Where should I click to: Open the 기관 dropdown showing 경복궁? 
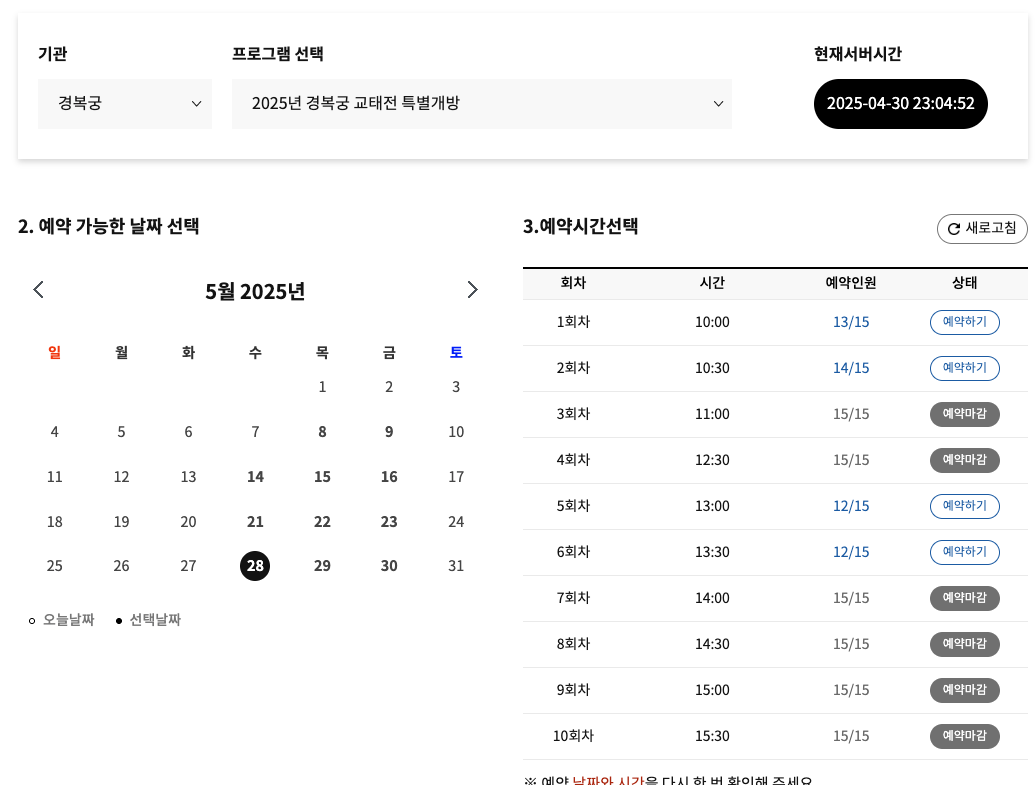click(125, 103)
